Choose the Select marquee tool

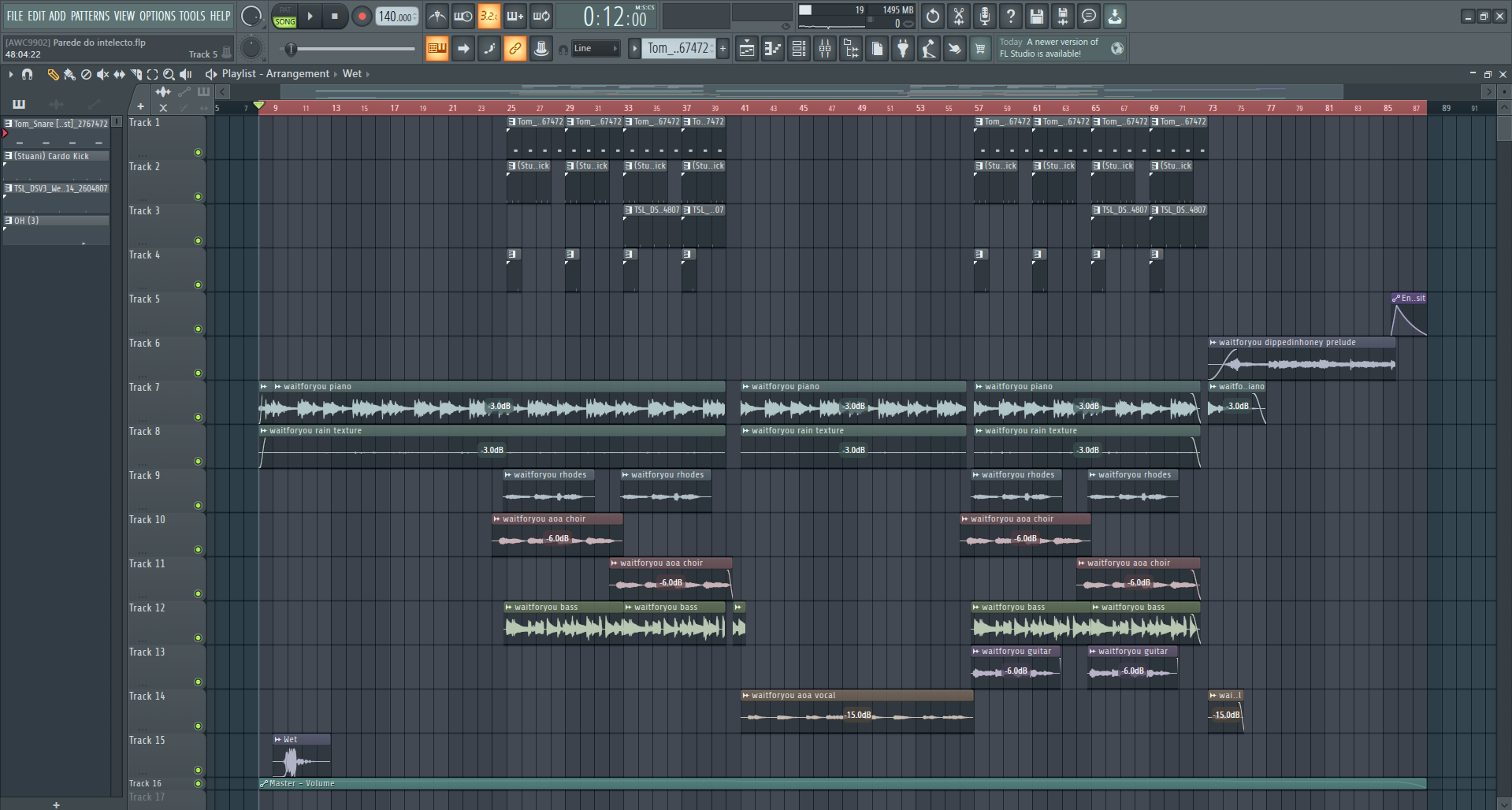[152, 74]
